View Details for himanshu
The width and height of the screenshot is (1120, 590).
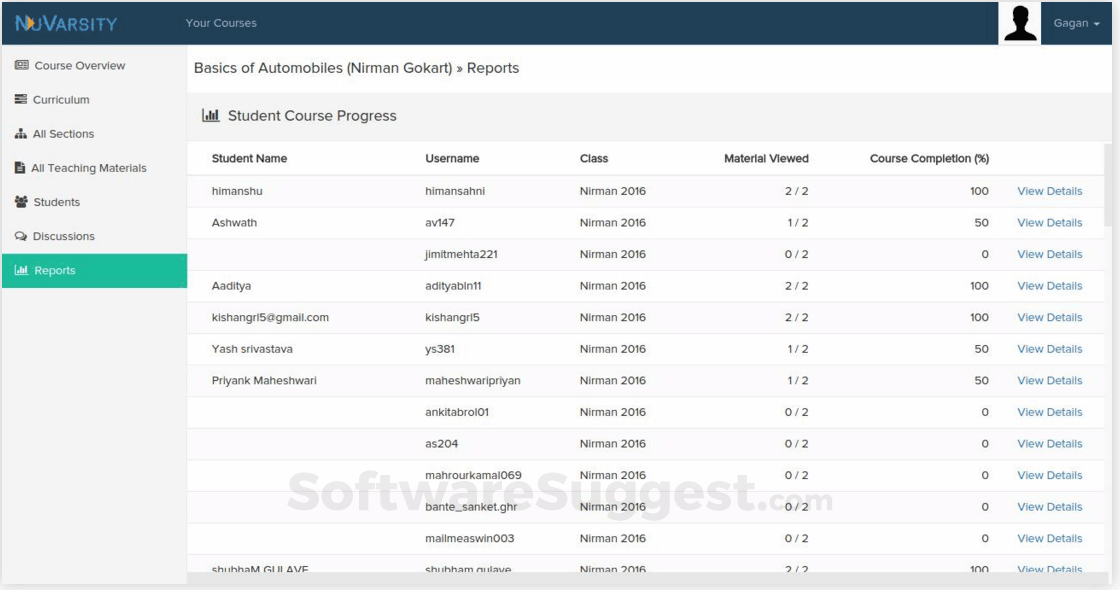click(1049, 191)
